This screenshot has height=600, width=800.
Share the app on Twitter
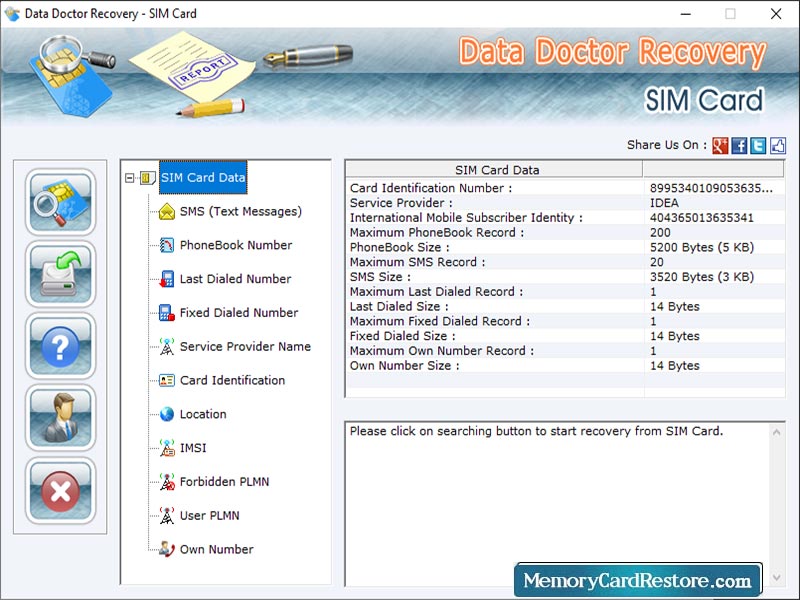tap(757, 145)
